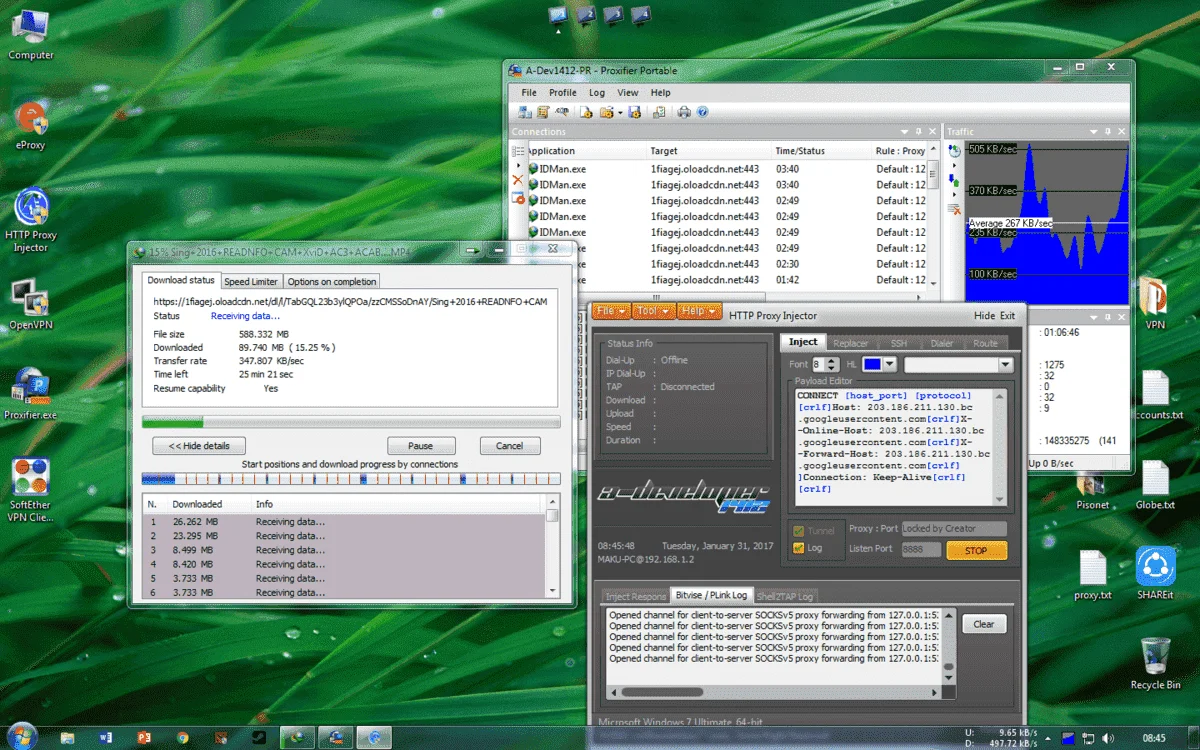Cancel the IDM download
The image size is (1200, 750).
tap(510, 446)
